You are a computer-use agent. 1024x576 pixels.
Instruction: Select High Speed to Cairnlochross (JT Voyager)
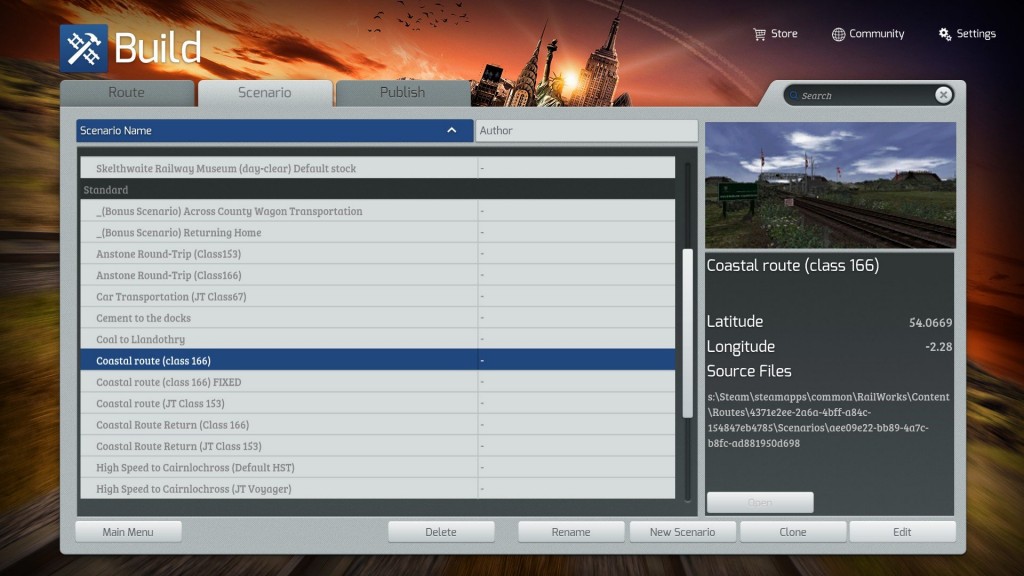coord(195,489)
